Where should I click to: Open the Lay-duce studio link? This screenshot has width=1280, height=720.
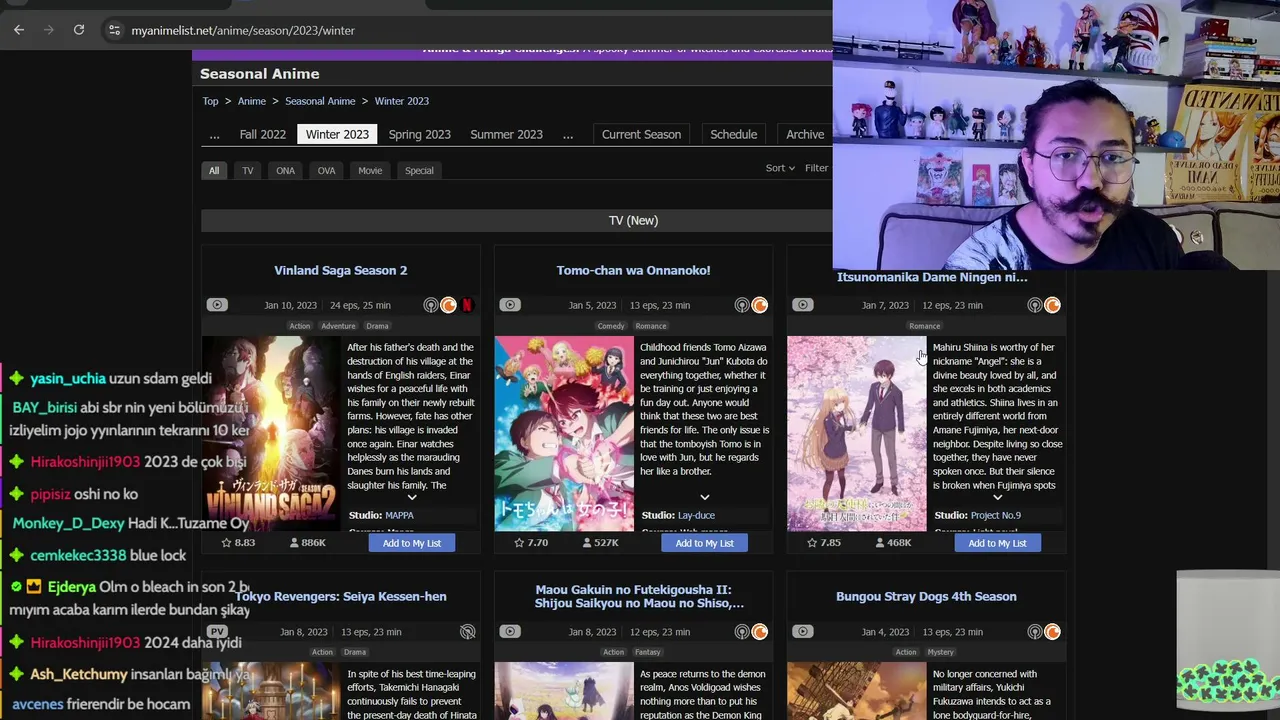[696, 515]
